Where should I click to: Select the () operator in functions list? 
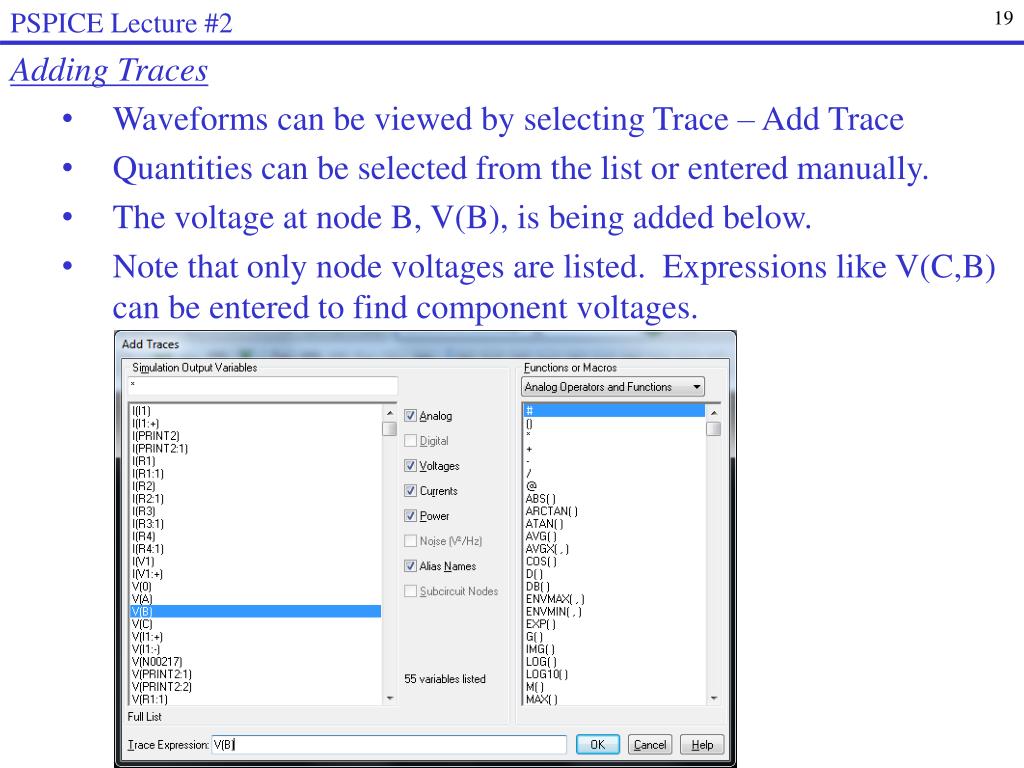[x=529, y=423]
